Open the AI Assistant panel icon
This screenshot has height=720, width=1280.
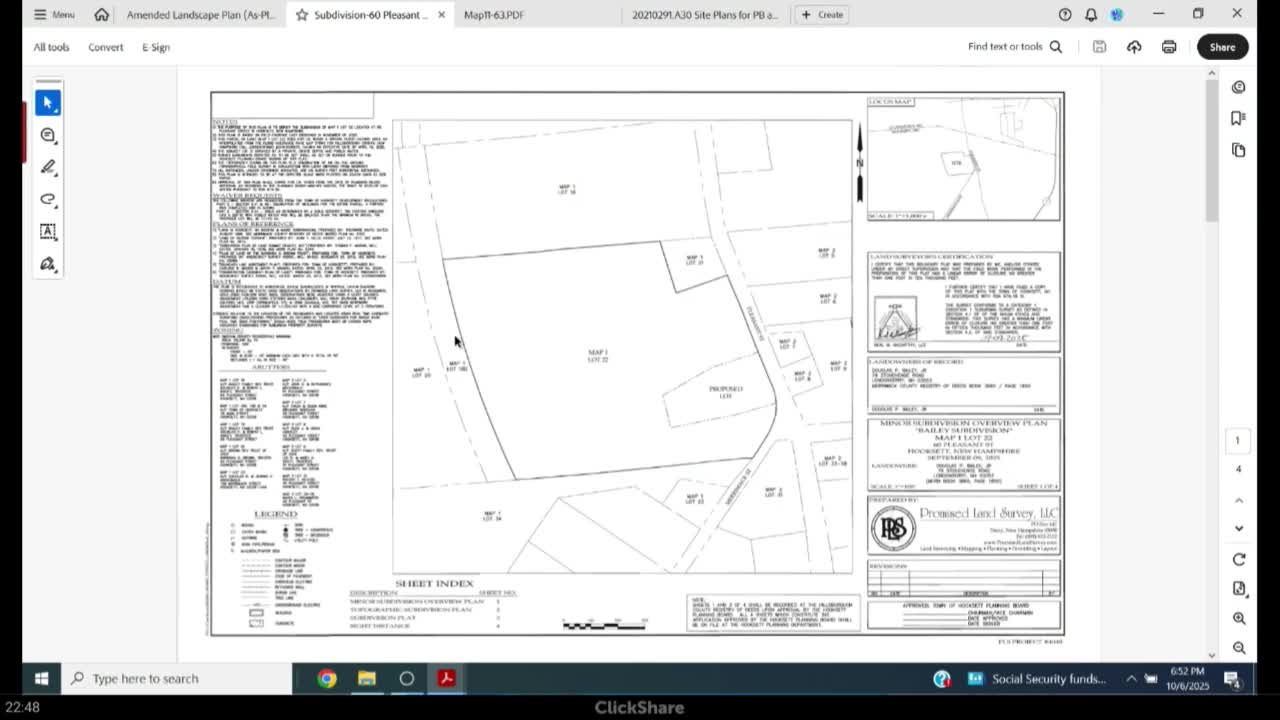click(1239, 87)
